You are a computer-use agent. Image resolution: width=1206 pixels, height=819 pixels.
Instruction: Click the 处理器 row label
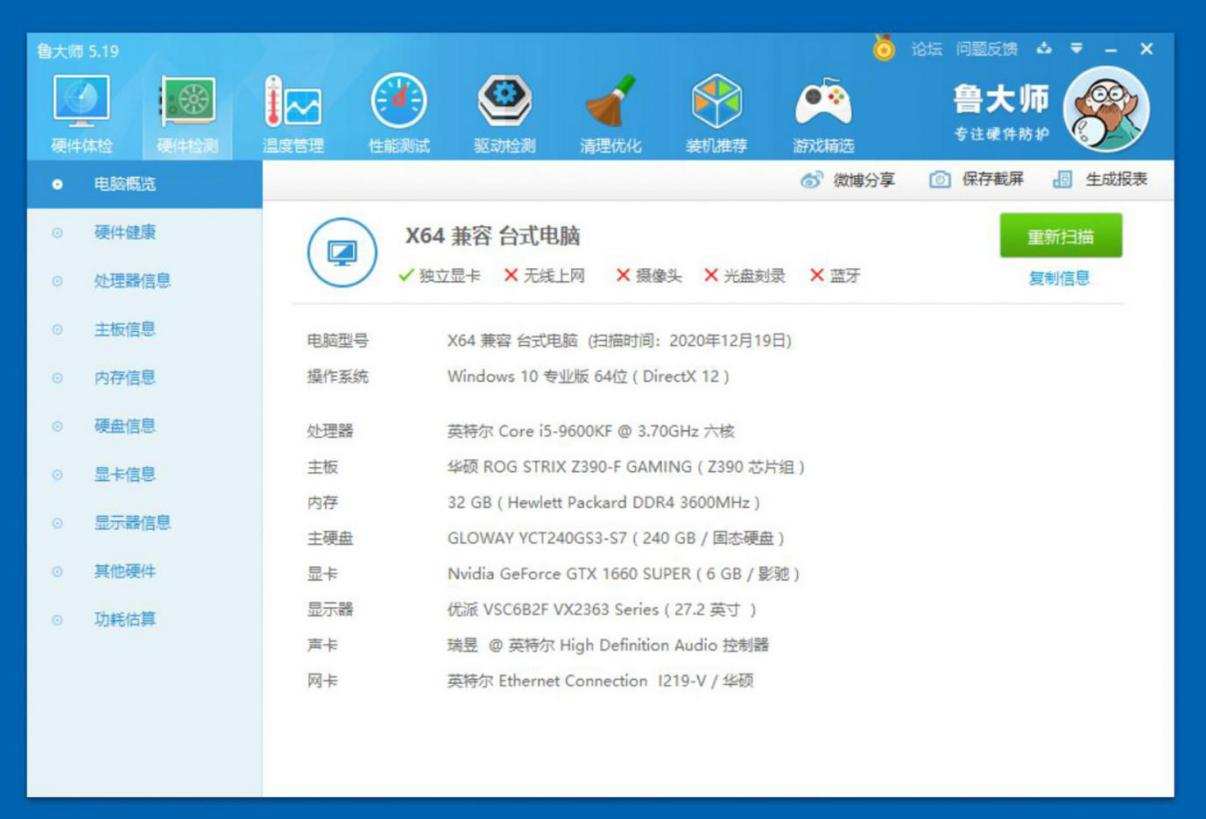(330, 431)
